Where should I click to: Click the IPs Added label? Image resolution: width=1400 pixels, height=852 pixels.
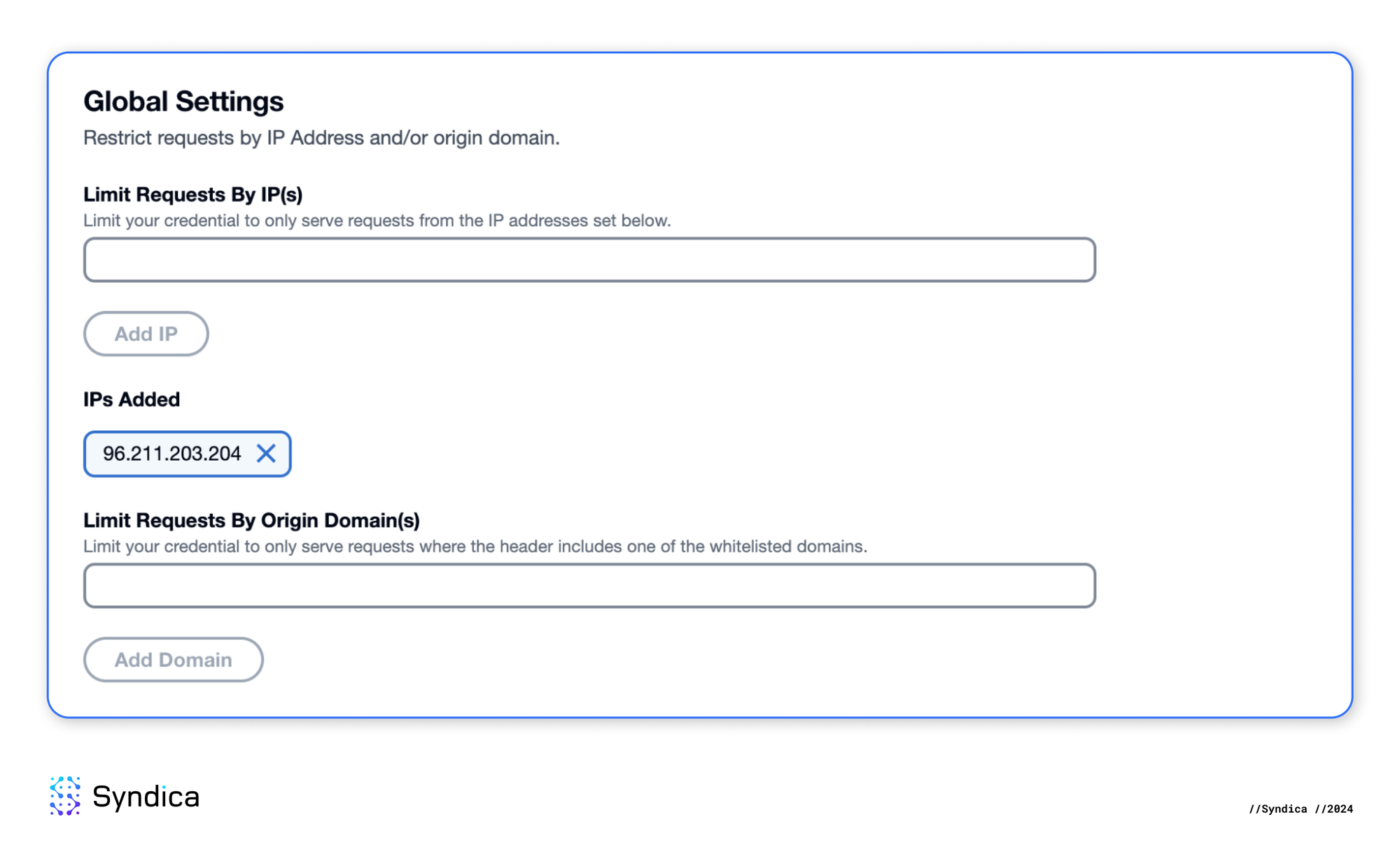pos(132,399)
